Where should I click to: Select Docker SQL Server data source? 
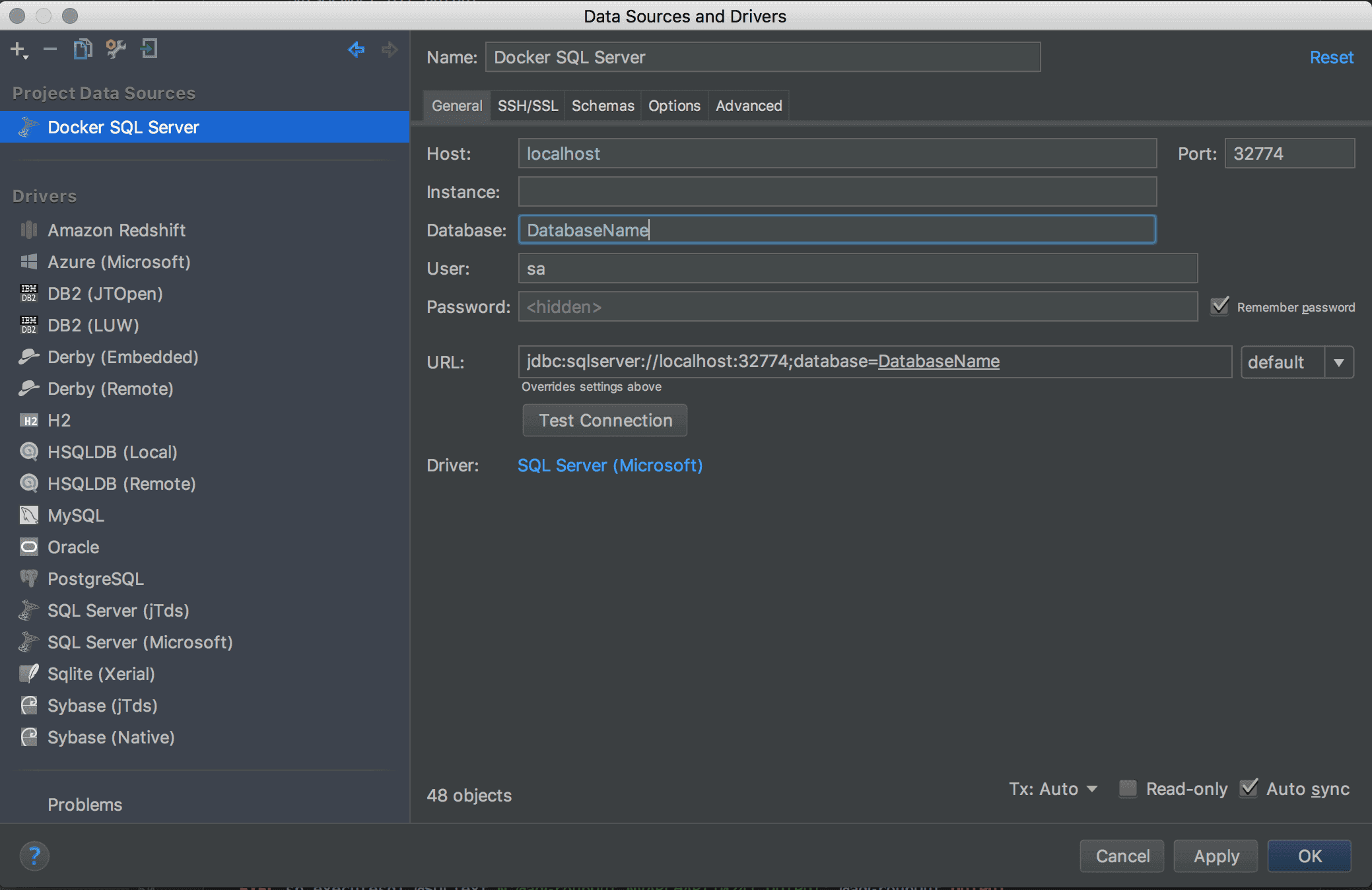pos(205,127)
